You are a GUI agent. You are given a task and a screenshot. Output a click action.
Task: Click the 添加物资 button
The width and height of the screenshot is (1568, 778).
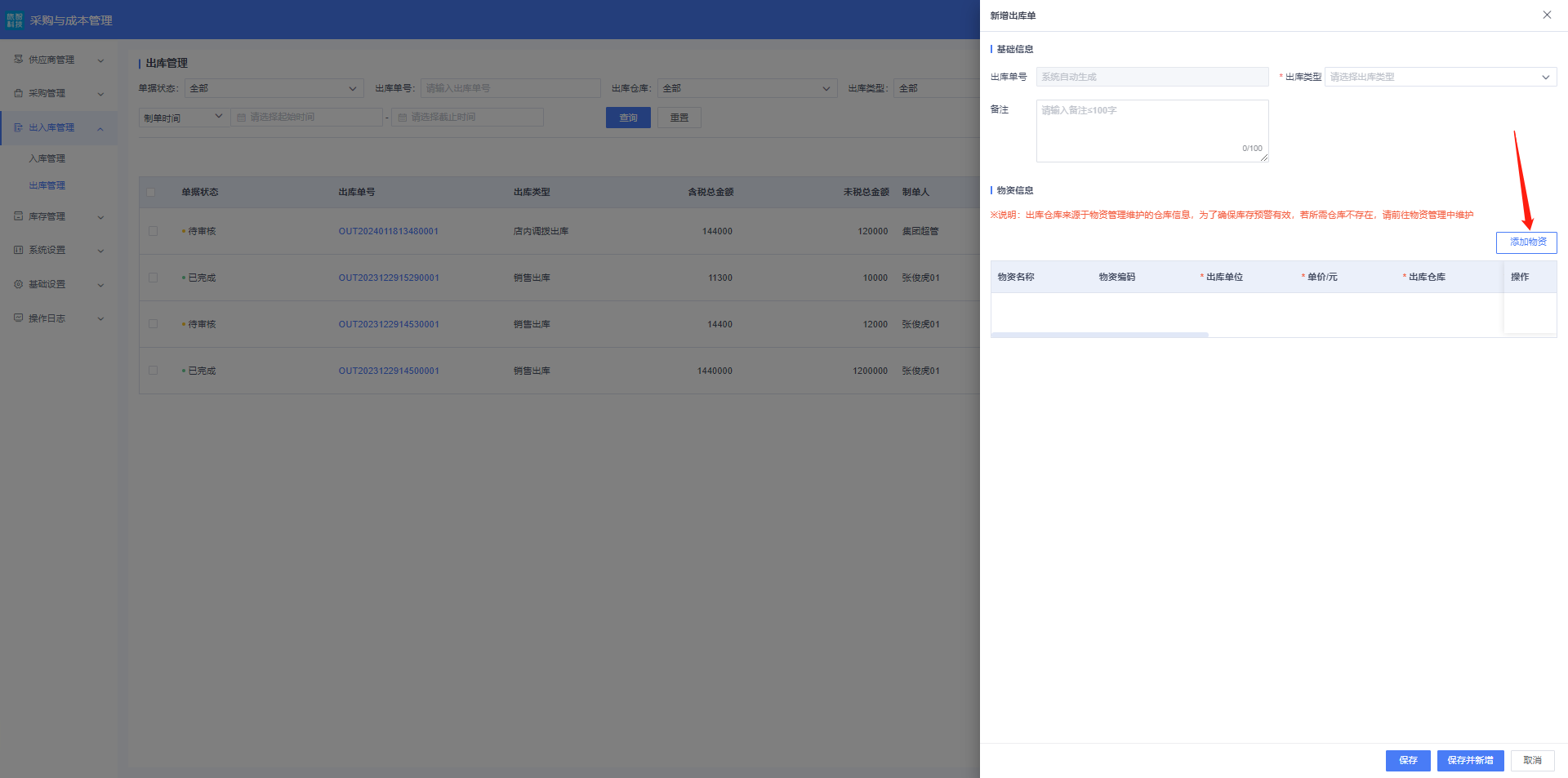coord(1526,242)
